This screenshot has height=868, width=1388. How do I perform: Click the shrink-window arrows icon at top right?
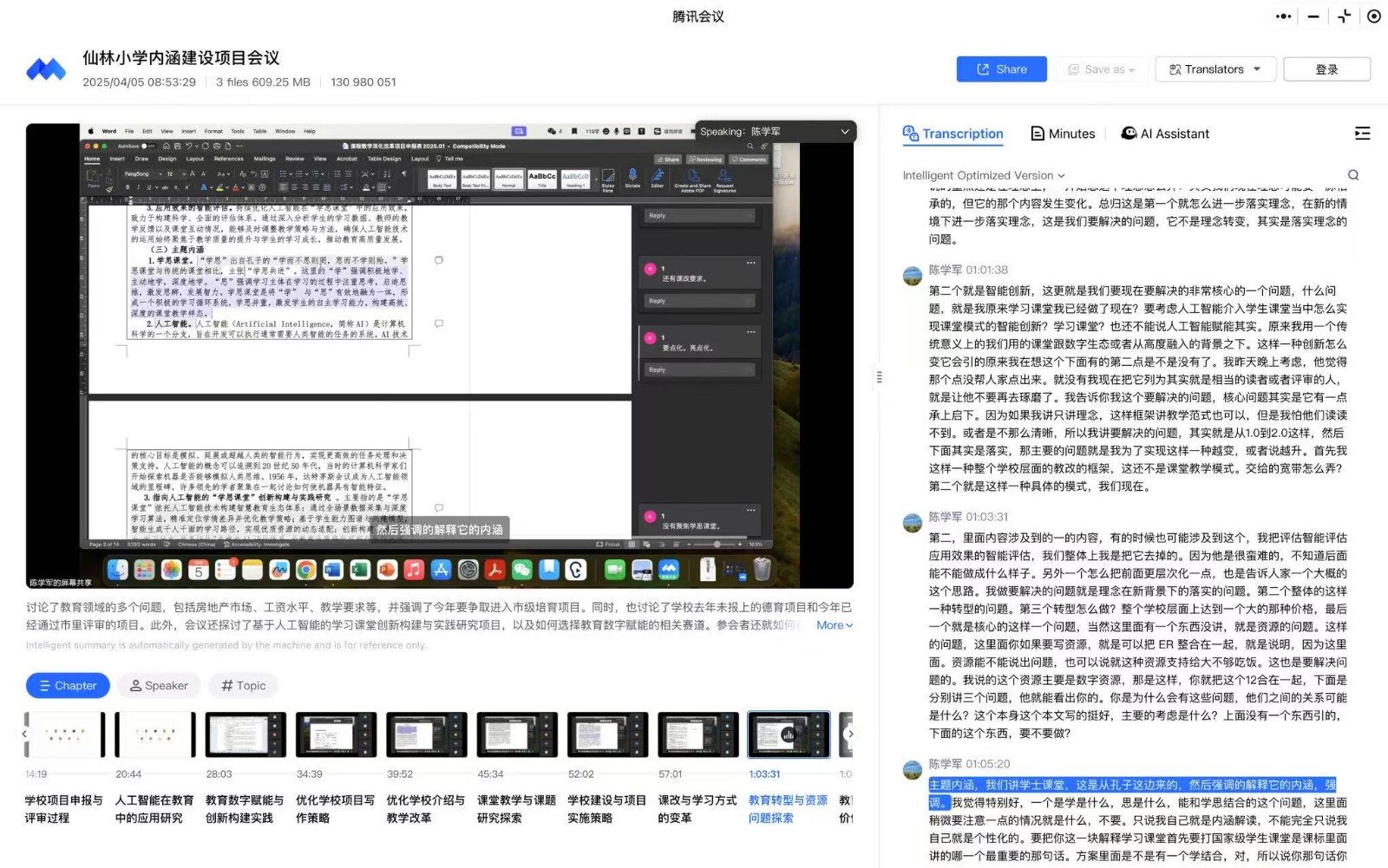(1344, 16)
